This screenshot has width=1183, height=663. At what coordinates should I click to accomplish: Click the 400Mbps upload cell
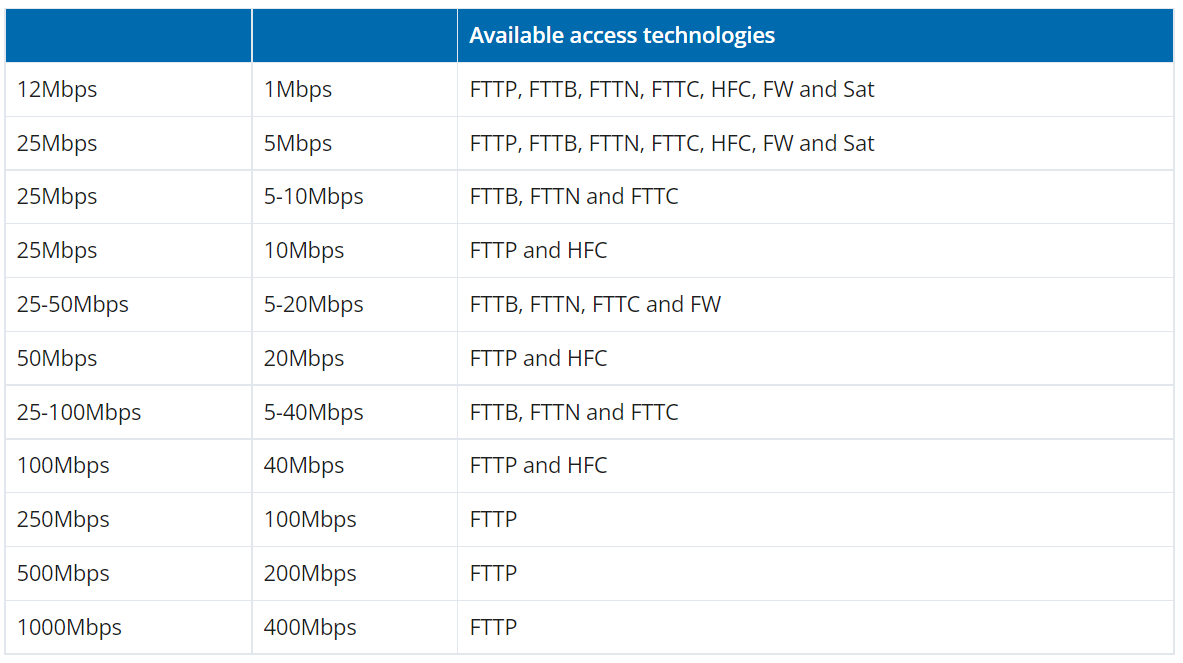(310, 627)
